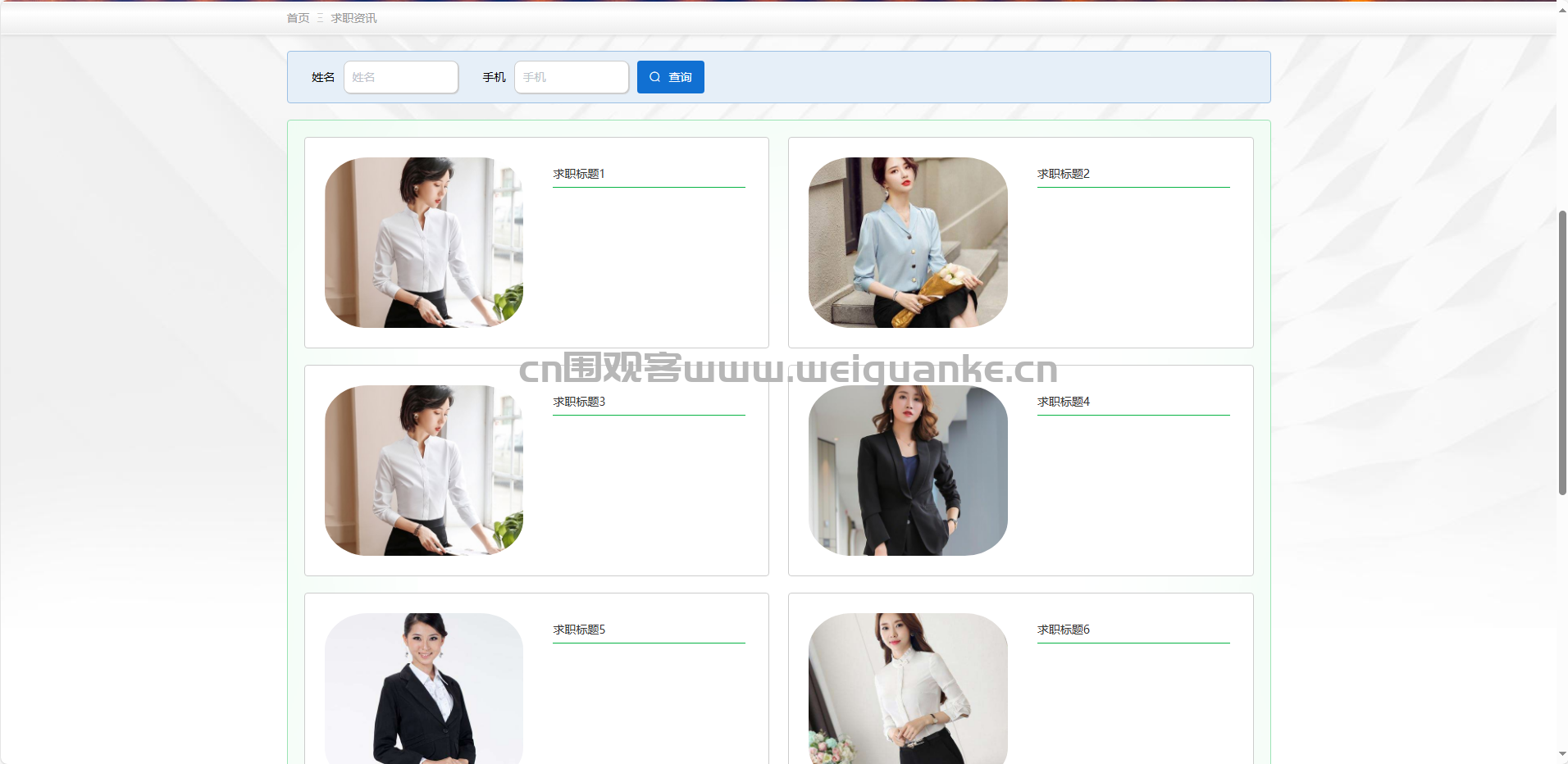Click the title text 求职标题2

click(1064, 174)
